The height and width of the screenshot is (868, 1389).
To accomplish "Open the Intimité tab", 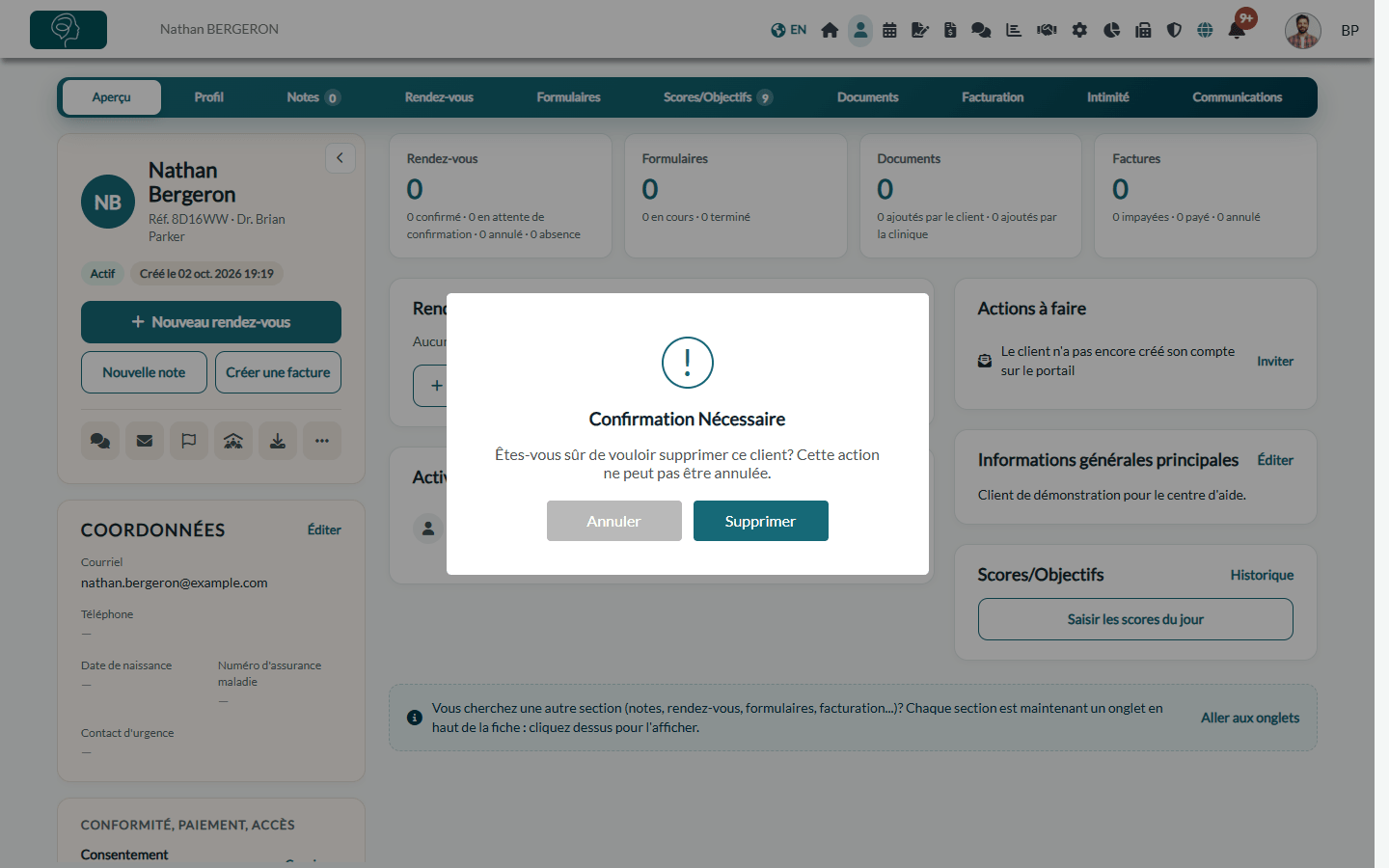I will click(1107, 97).
